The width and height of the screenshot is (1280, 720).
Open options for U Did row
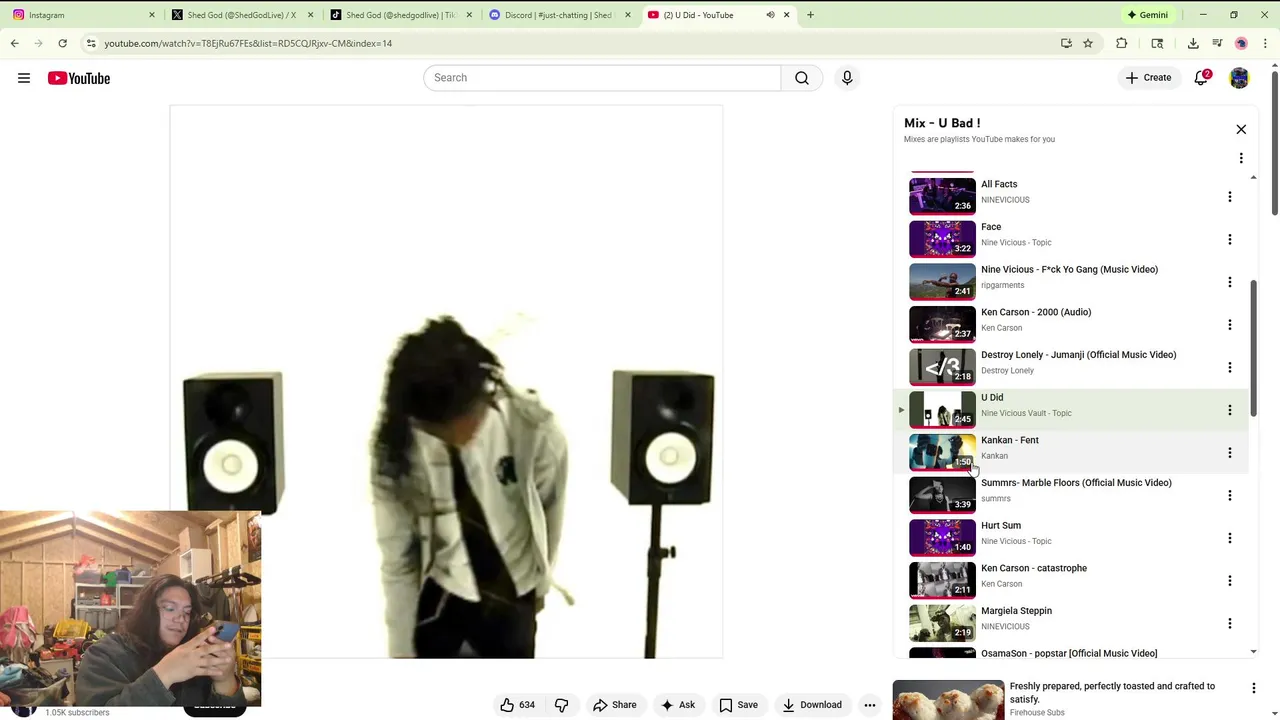tap(1230, 410)
